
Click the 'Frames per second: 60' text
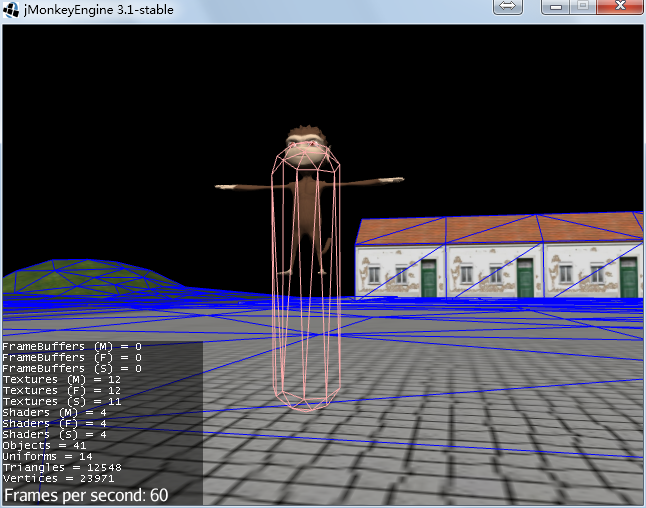[86, 495]
